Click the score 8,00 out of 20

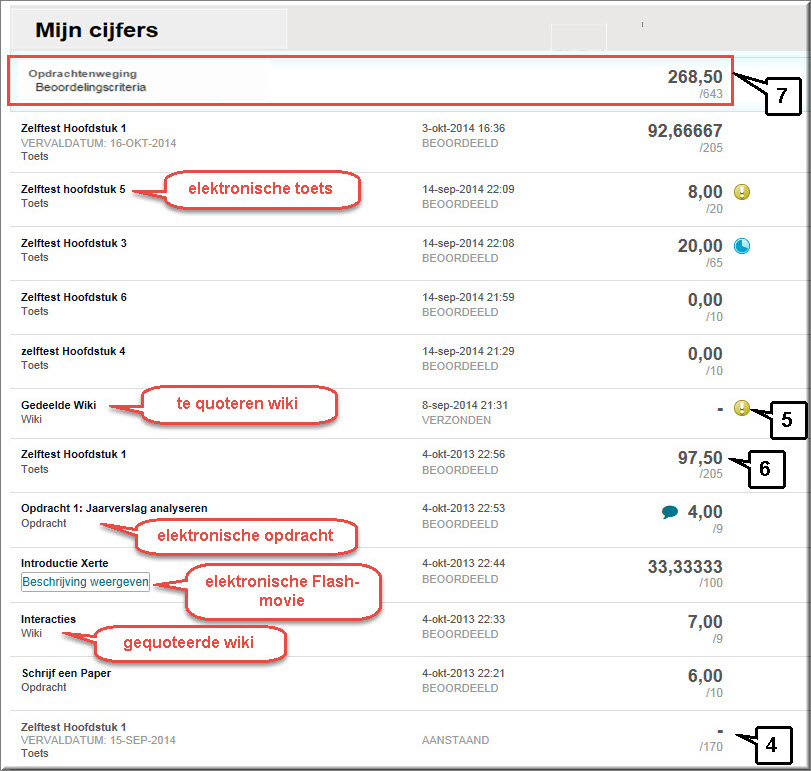pos(704,192)
